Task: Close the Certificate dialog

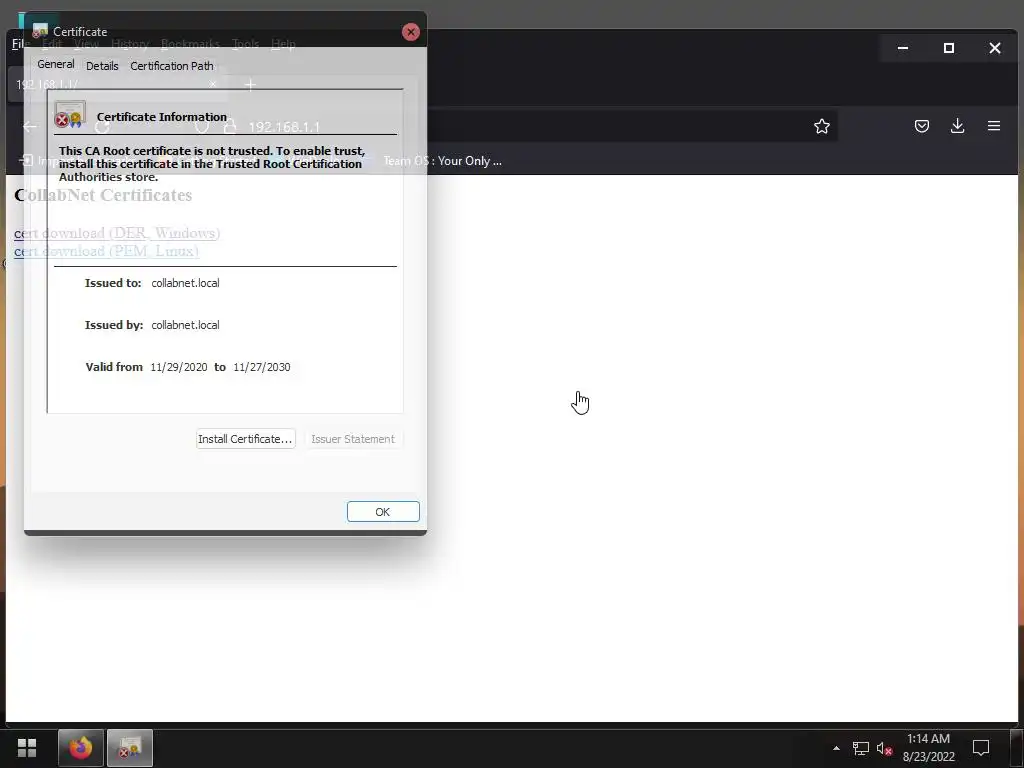Action: click(411, 31)
